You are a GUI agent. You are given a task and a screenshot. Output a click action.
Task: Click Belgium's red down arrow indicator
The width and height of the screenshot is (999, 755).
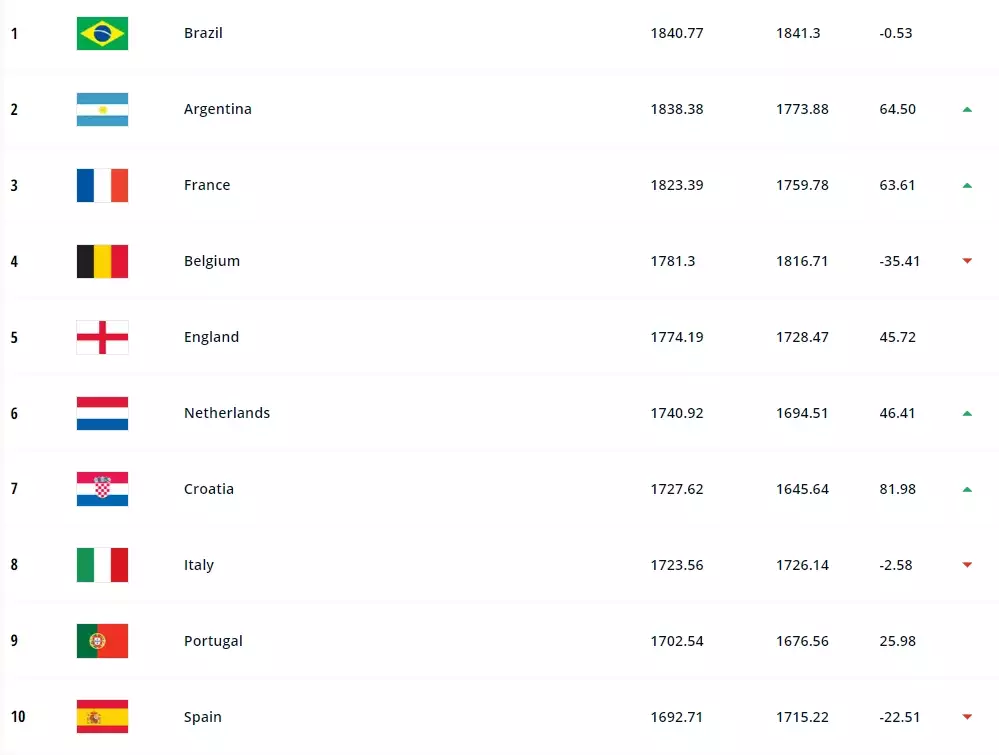pyautogui.click(x=967, y=261)
